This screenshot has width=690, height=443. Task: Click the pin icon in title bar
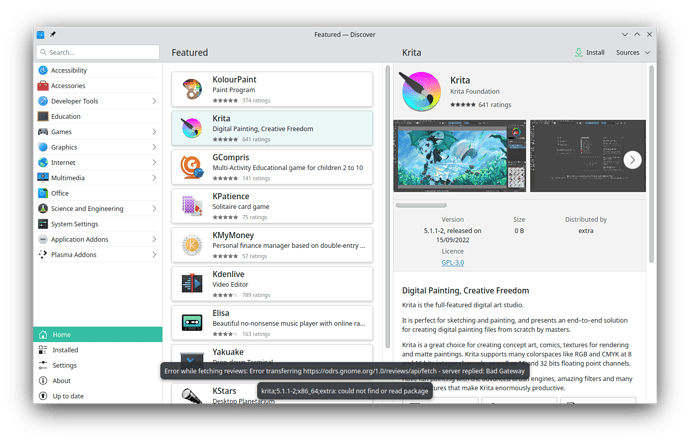pos(53,34)
